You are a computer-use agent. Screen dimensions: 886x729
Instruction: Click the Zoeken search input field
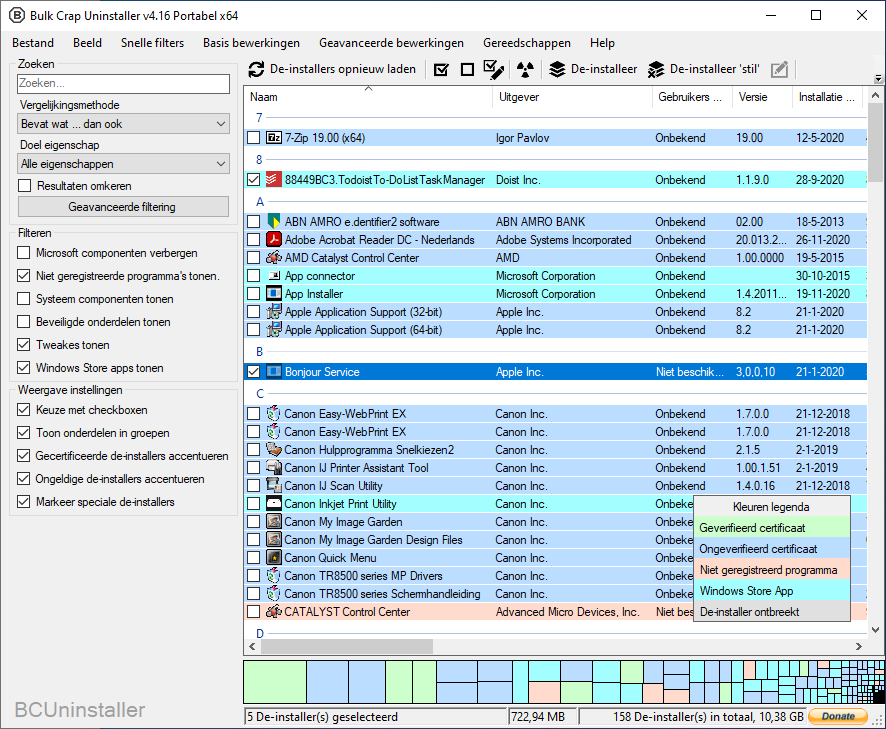123,84
